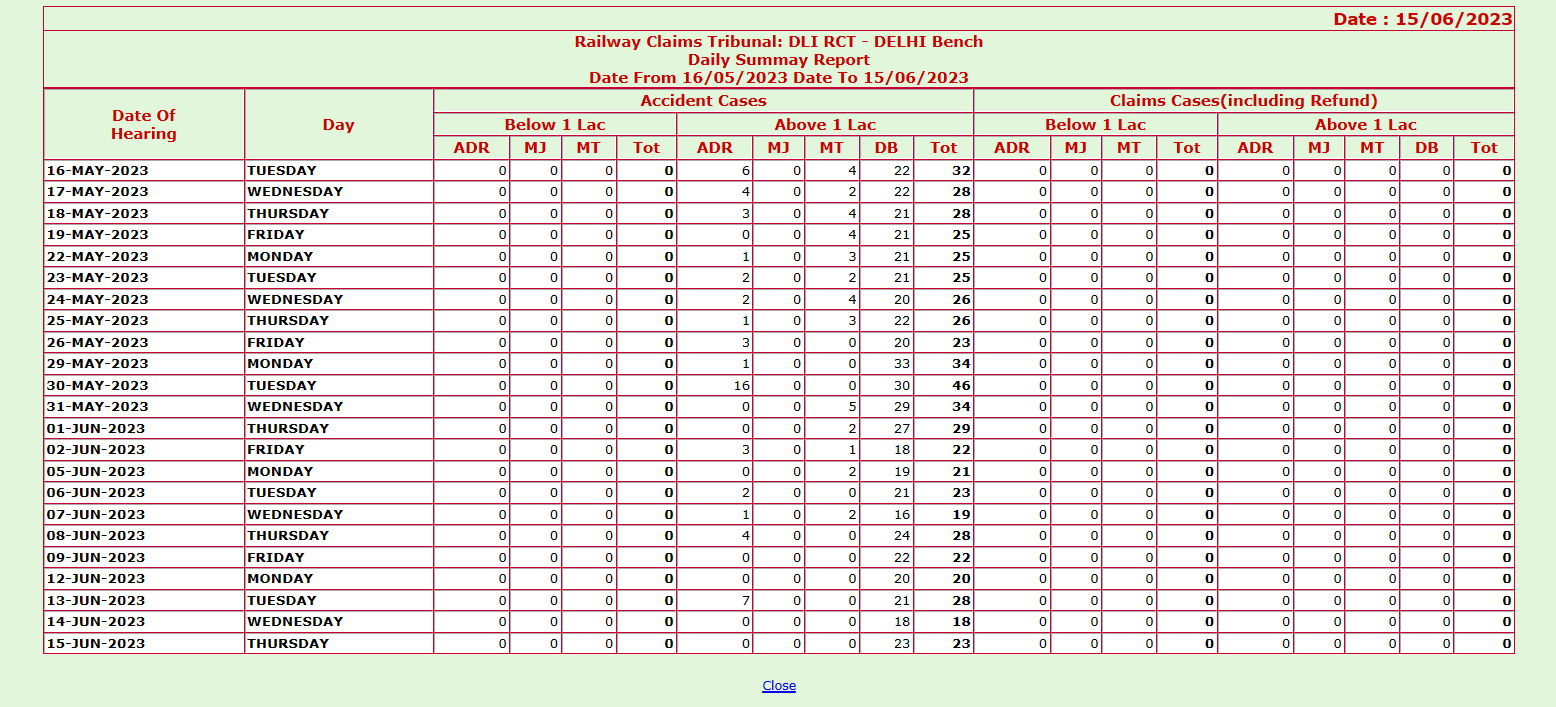This screenshot has width=1556, height=707.
Task: Click the Daily Summay Report title
Action: point(778,60)
